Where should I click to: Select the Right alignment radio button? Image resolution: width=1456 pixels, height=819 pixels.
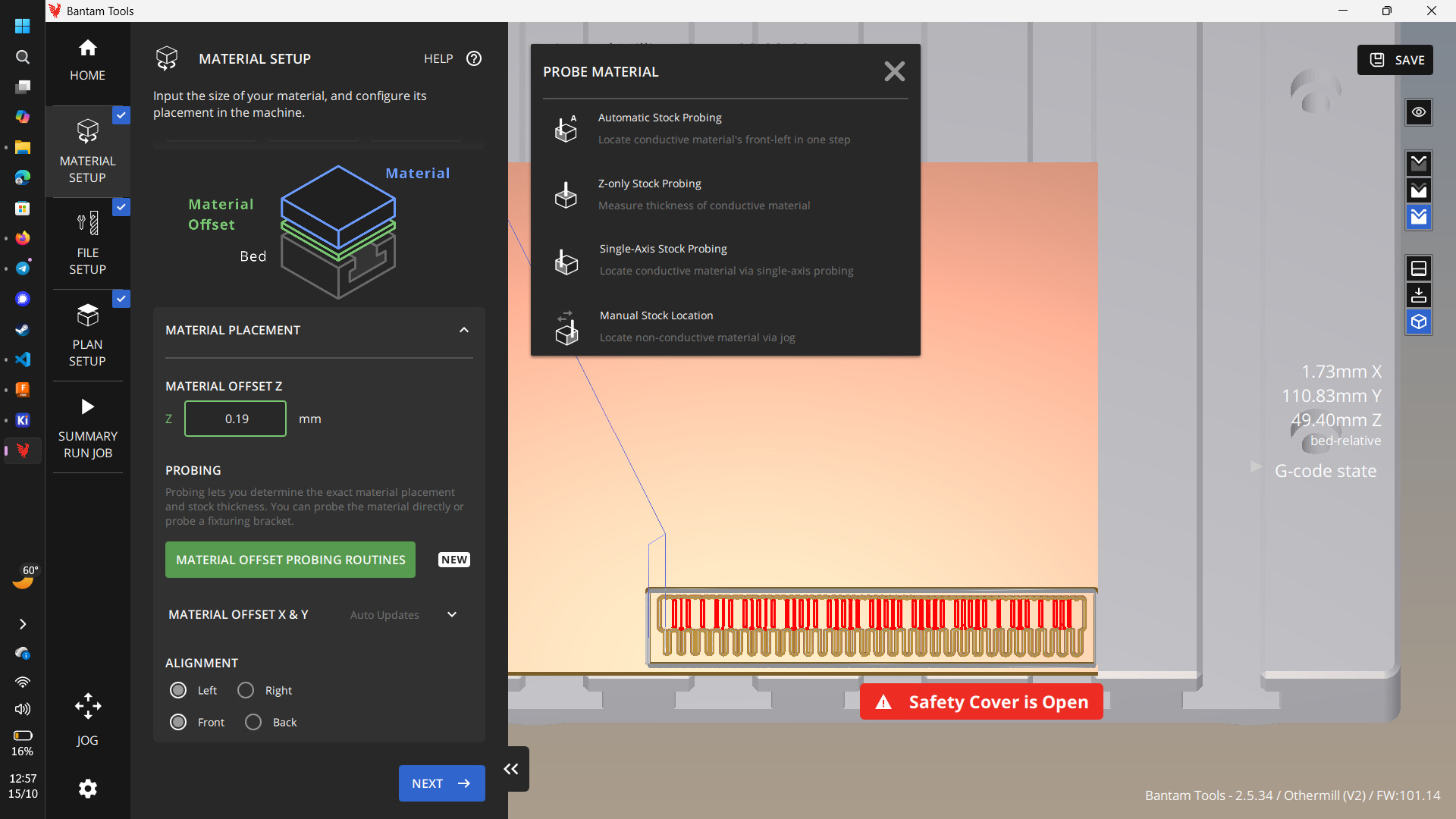coord(246,690)
